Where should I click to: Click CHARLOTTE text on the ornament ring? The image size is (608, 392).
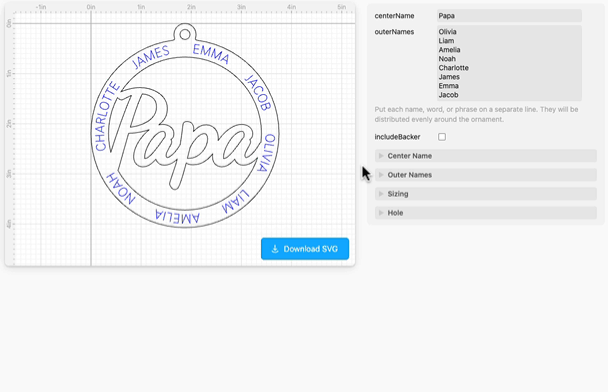pos(106,116)
